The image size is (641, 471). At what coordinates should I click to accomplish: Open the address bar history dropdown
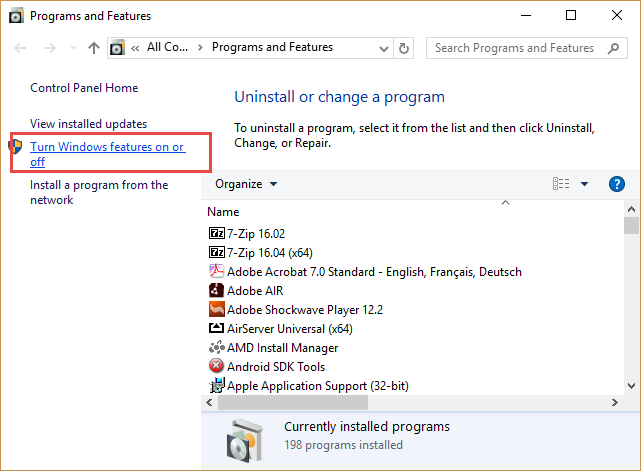383,49
